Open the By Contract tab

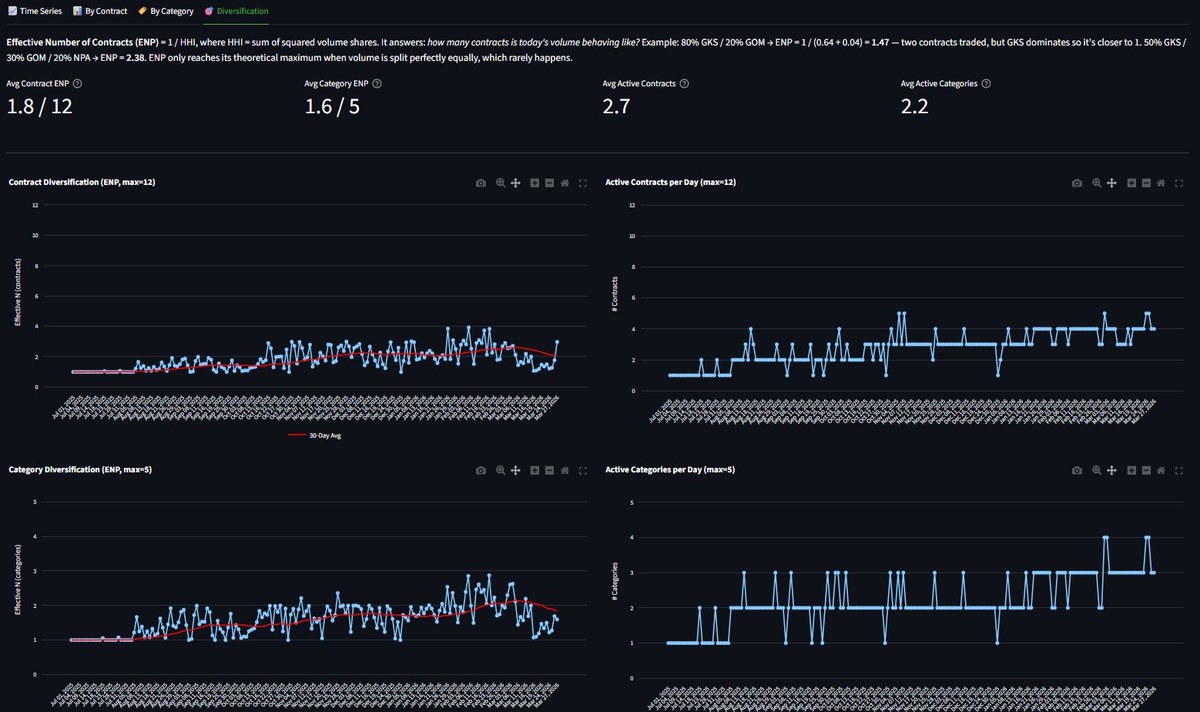point(101,11)
